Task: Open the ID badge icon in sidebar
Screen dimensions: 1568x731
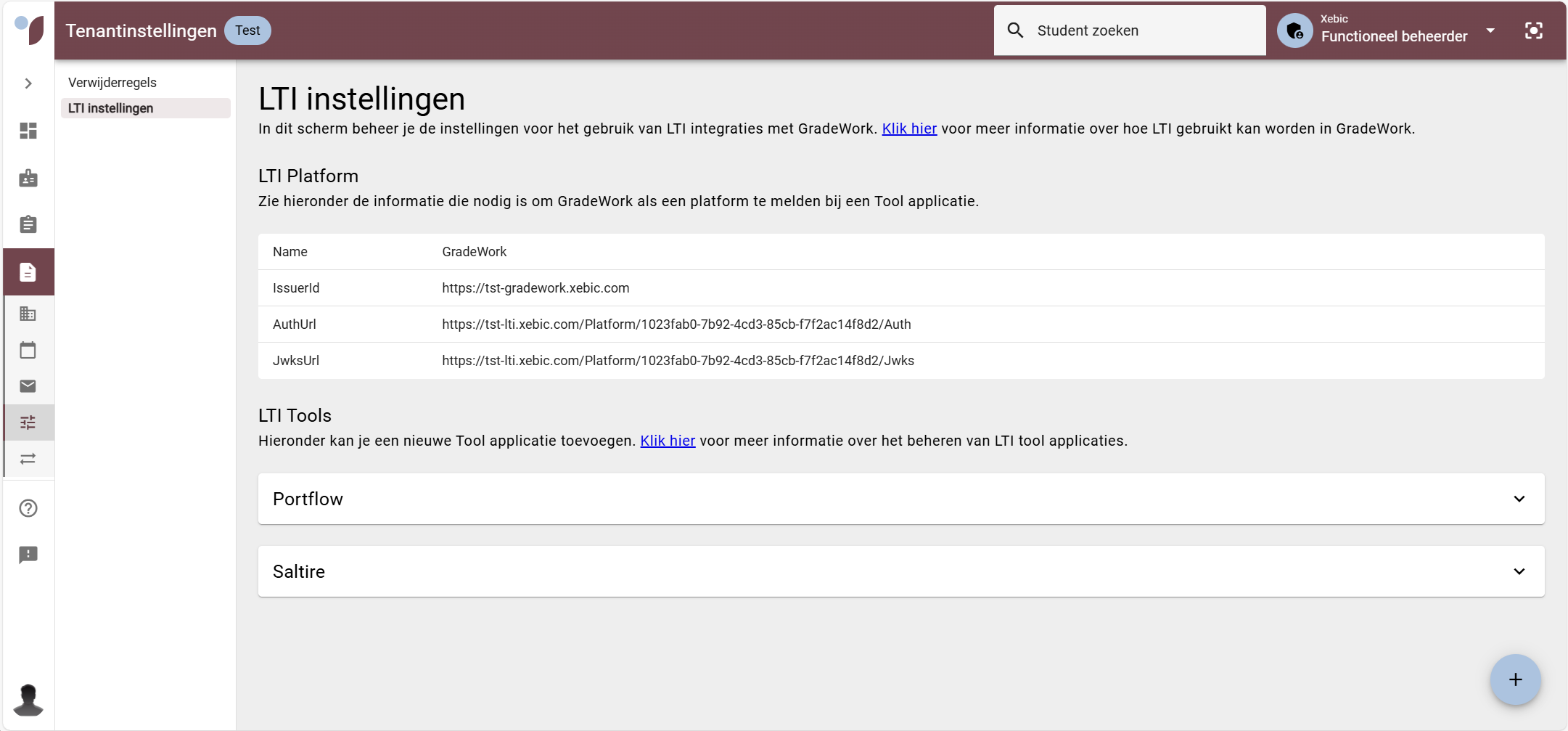Action: [x=28, y=178]
